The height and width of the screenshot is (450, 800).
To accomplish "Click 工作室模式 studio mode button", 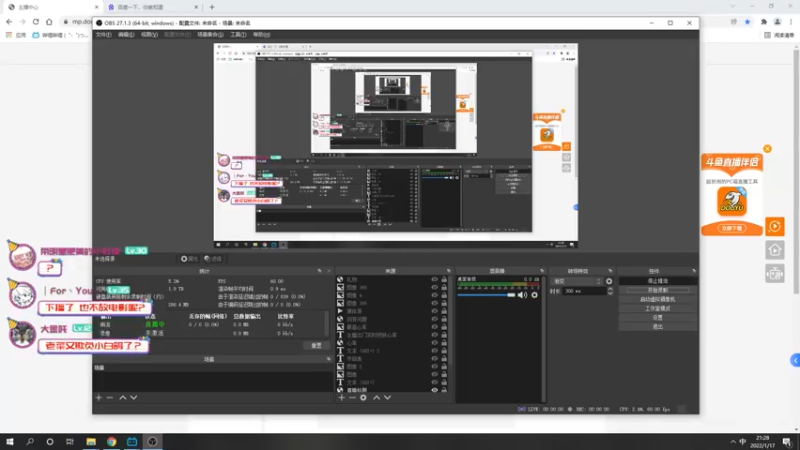I will coord(658,309).
